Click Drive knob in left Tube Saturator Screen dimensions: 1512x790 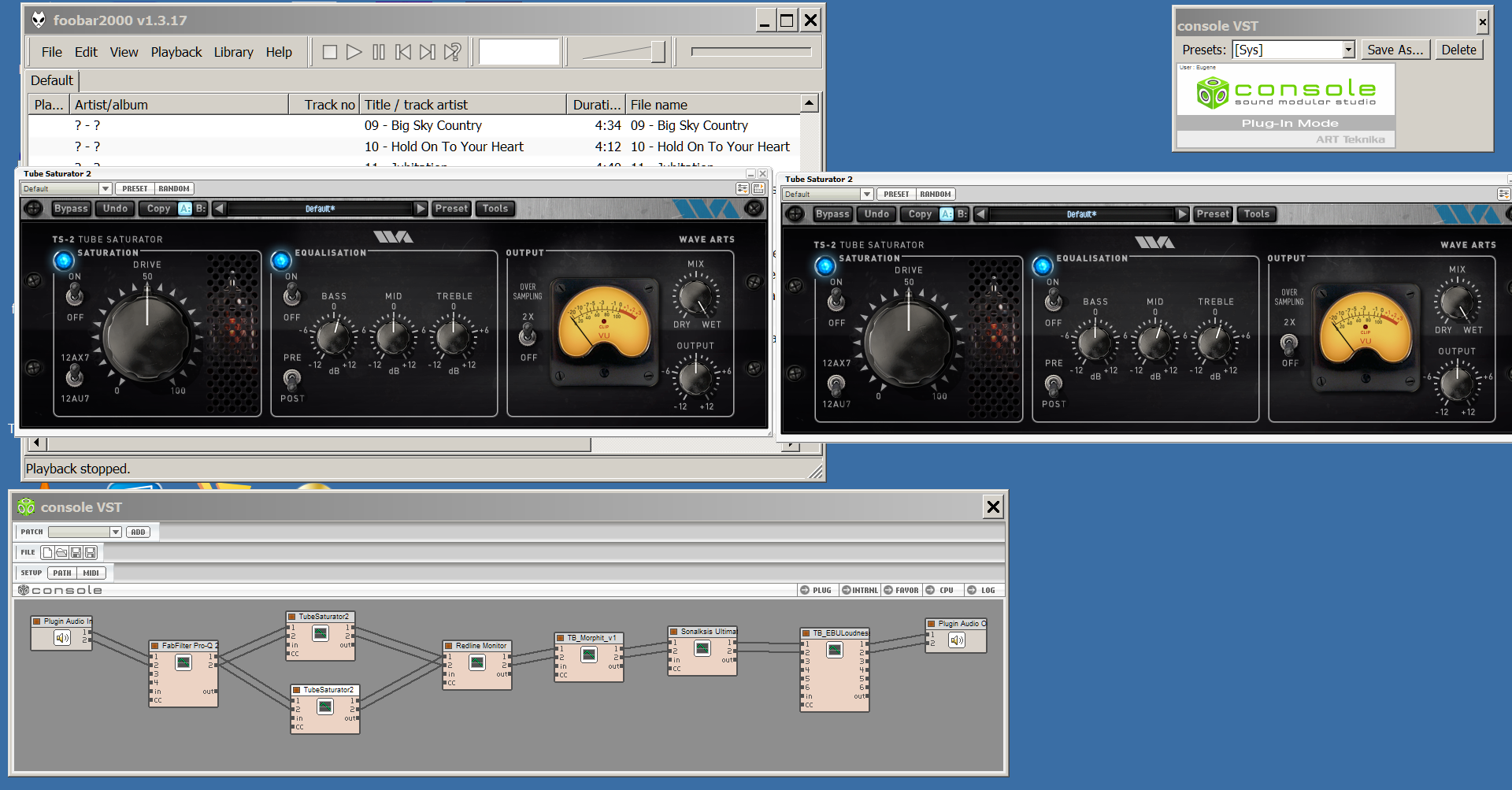pos(147,336)
